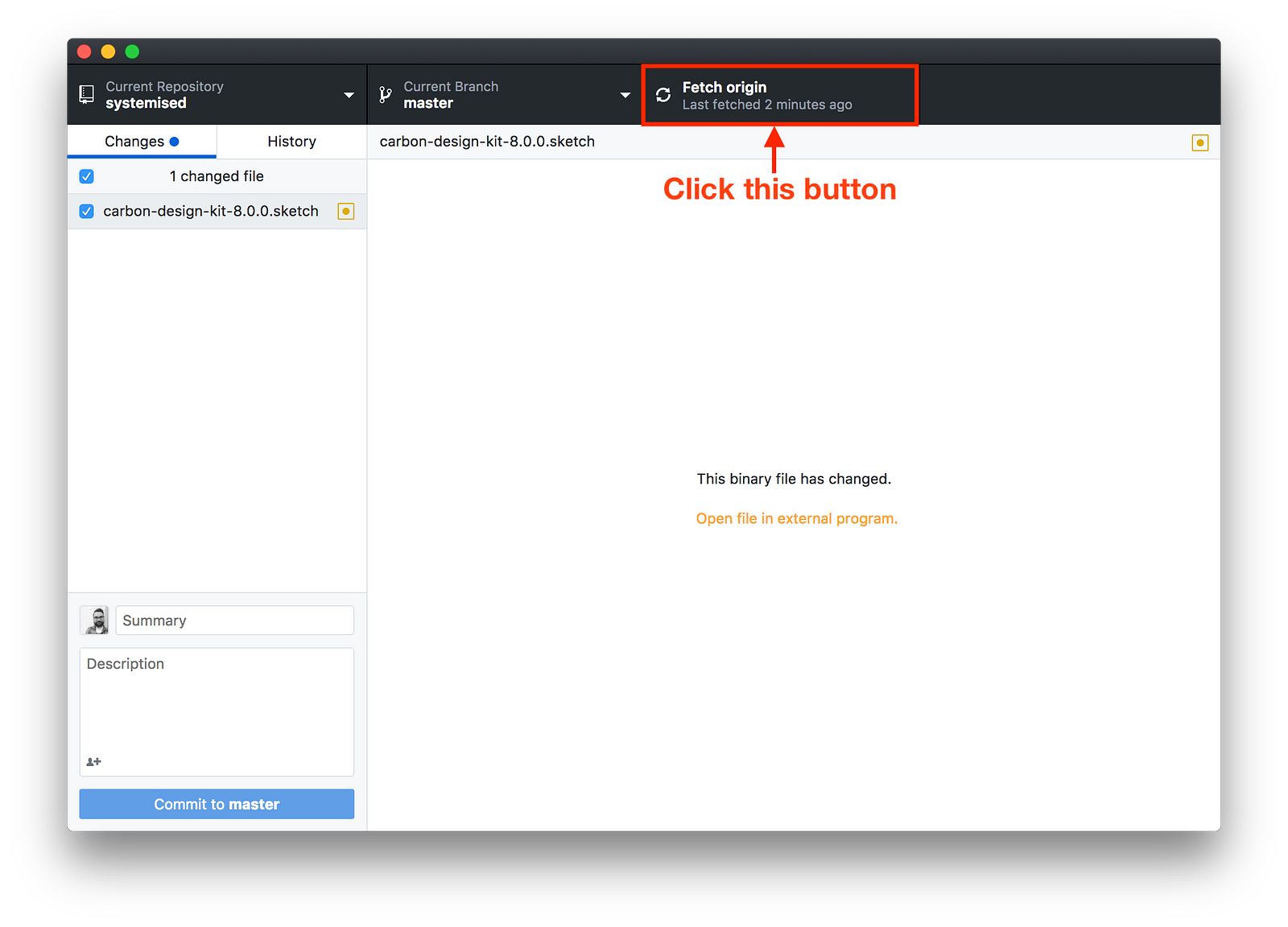Viewport: 1288px width, 927px height.
Task: Switch to the Changes tab
Action: [x=142, y=142]
